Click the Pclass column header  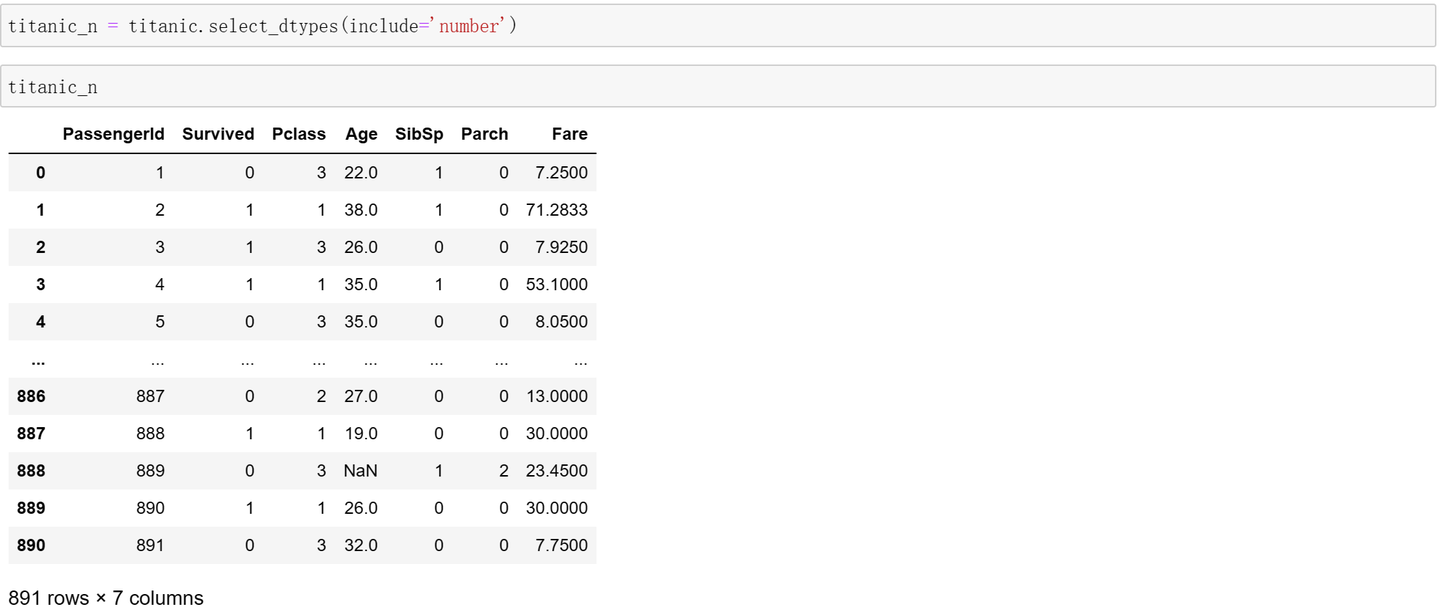point(299,134)
